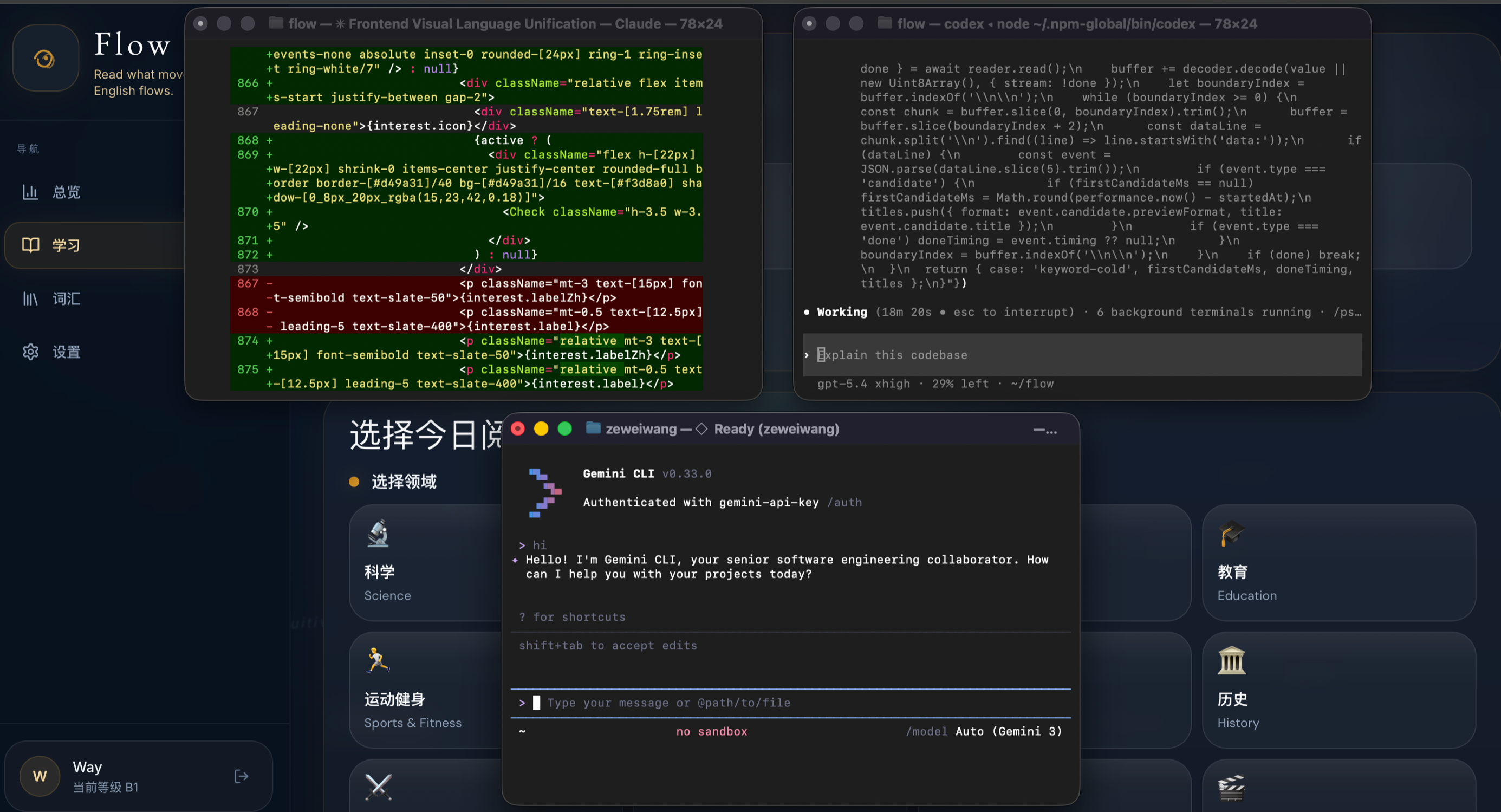
Task: Open the 词汇 vocabulary section icon
Action: click(30, 299)
